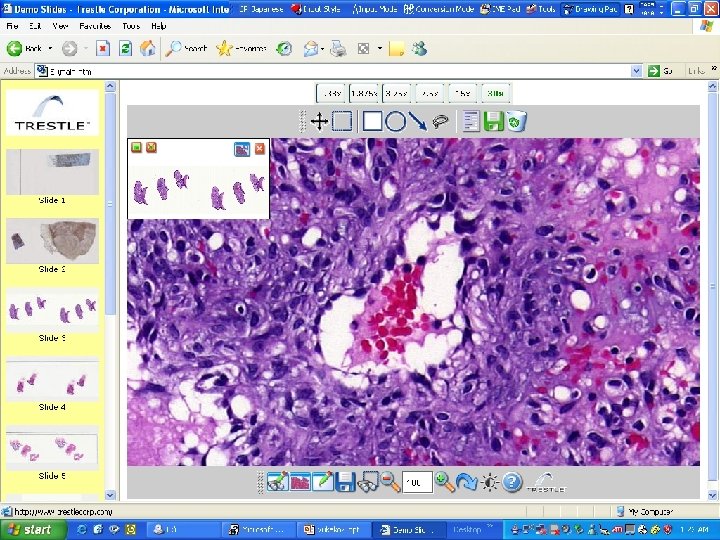Choose the solid rectangle annotation tool
720x540 pixels.
point(372,122)
